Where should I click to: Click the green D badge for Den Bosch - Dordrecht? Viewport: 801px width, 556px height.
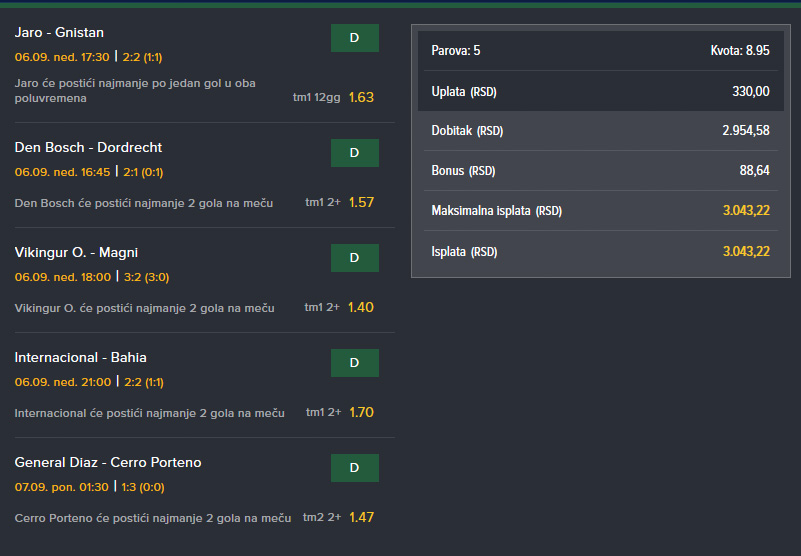pyautogui.click(x=354, y=153)
